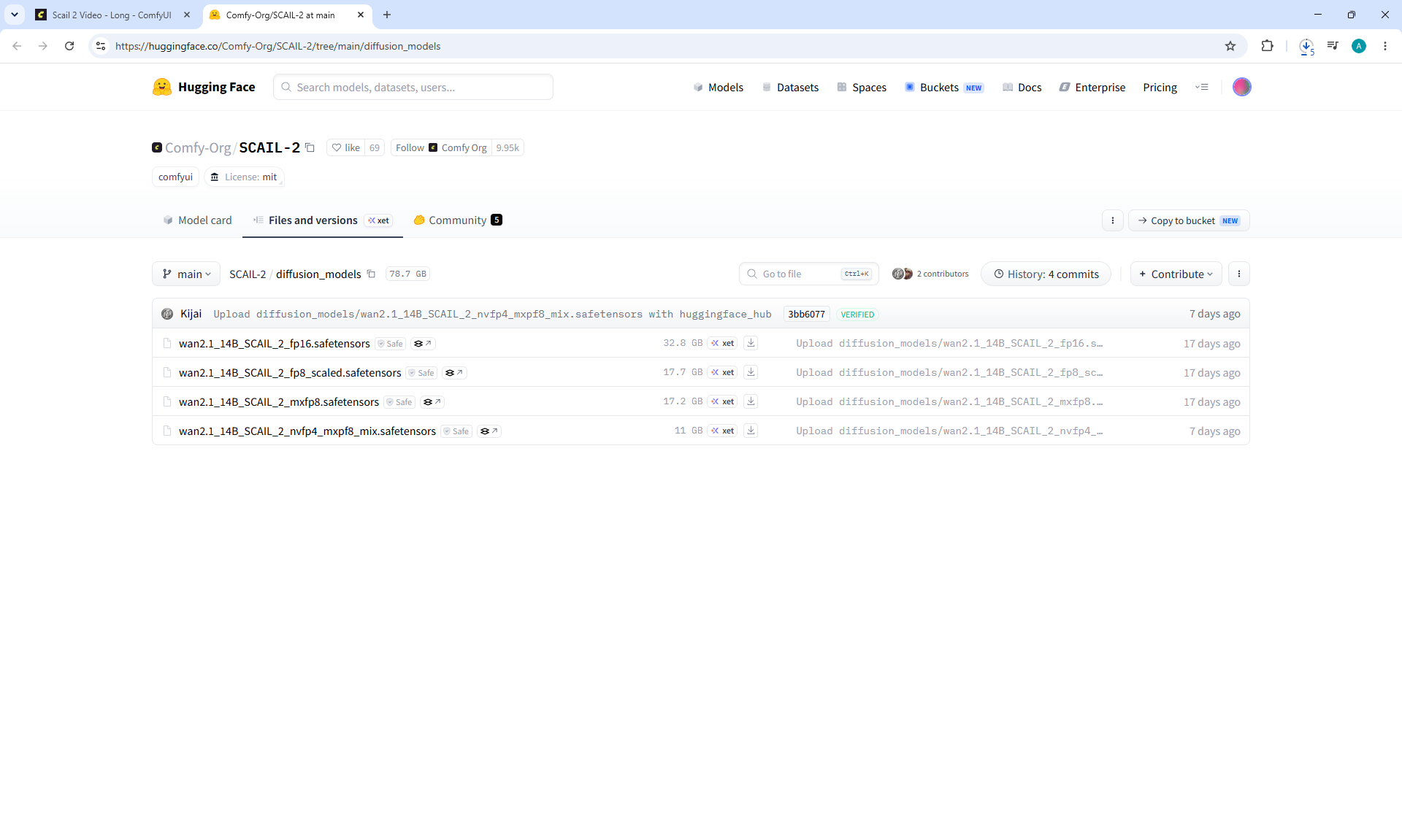Expand the tab search dropdown arrow
This screenshot has width=1402, height=840.
point(15,15)
